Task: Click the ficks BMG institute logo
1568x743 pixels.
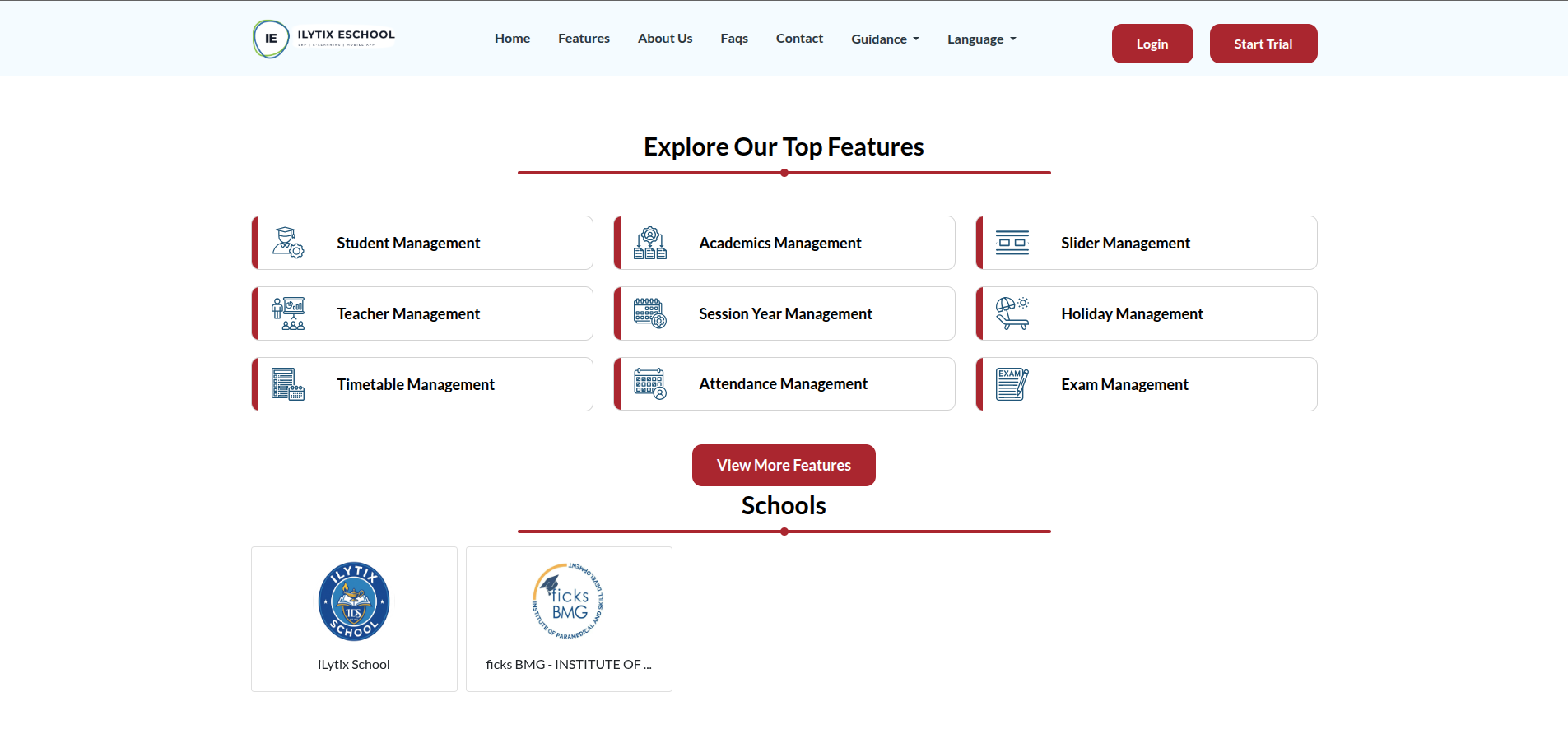Action: click(x=569, y=601)
